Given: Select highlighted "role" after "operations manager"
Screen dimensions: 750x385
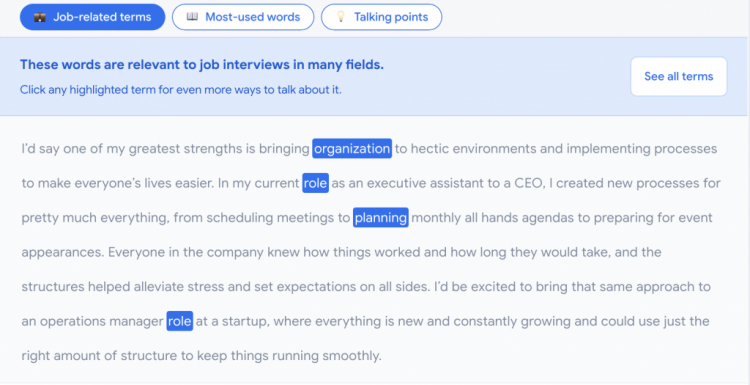Looking at the screenshot, I should click(x=179, y=321).
